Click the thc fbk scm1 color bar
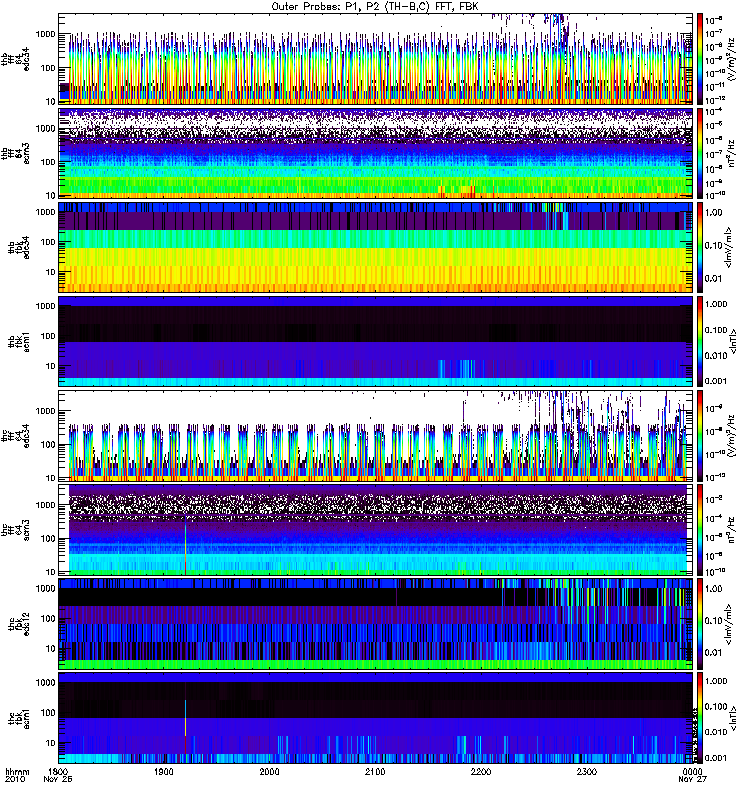This screenshot has height=800, width=750. 700,718
